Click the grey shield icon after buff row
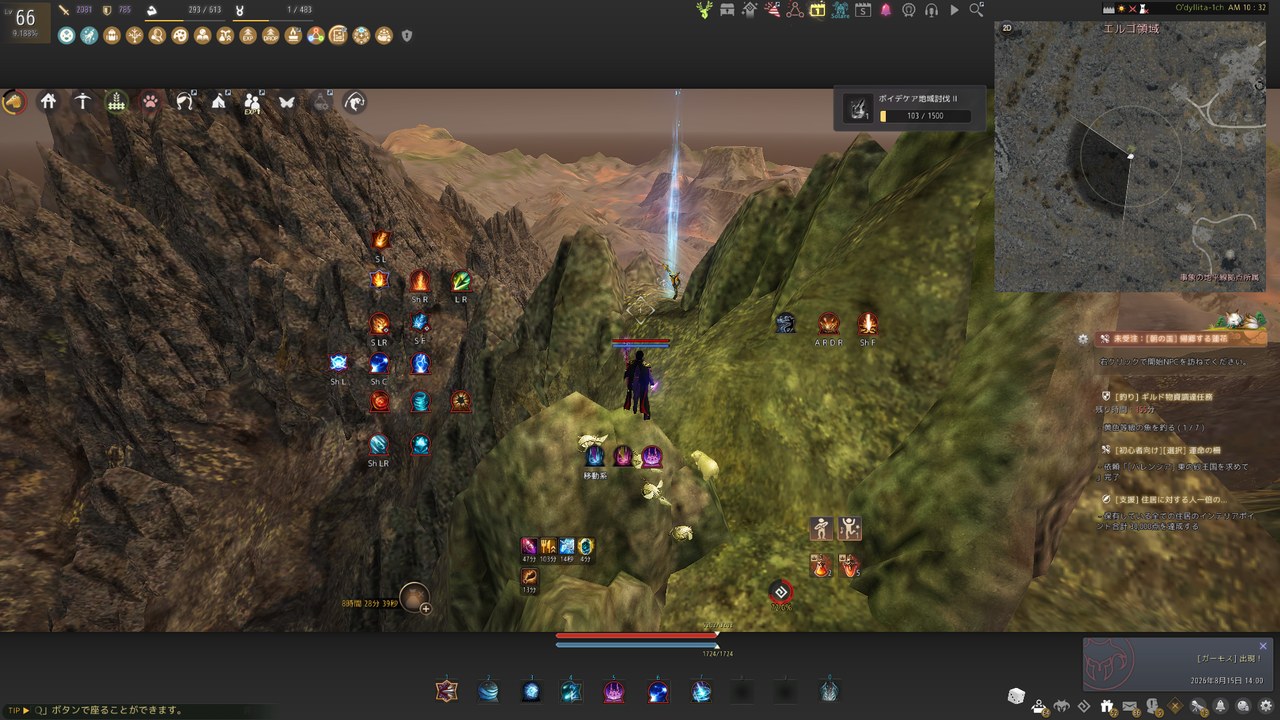 (x=407, y=35)
